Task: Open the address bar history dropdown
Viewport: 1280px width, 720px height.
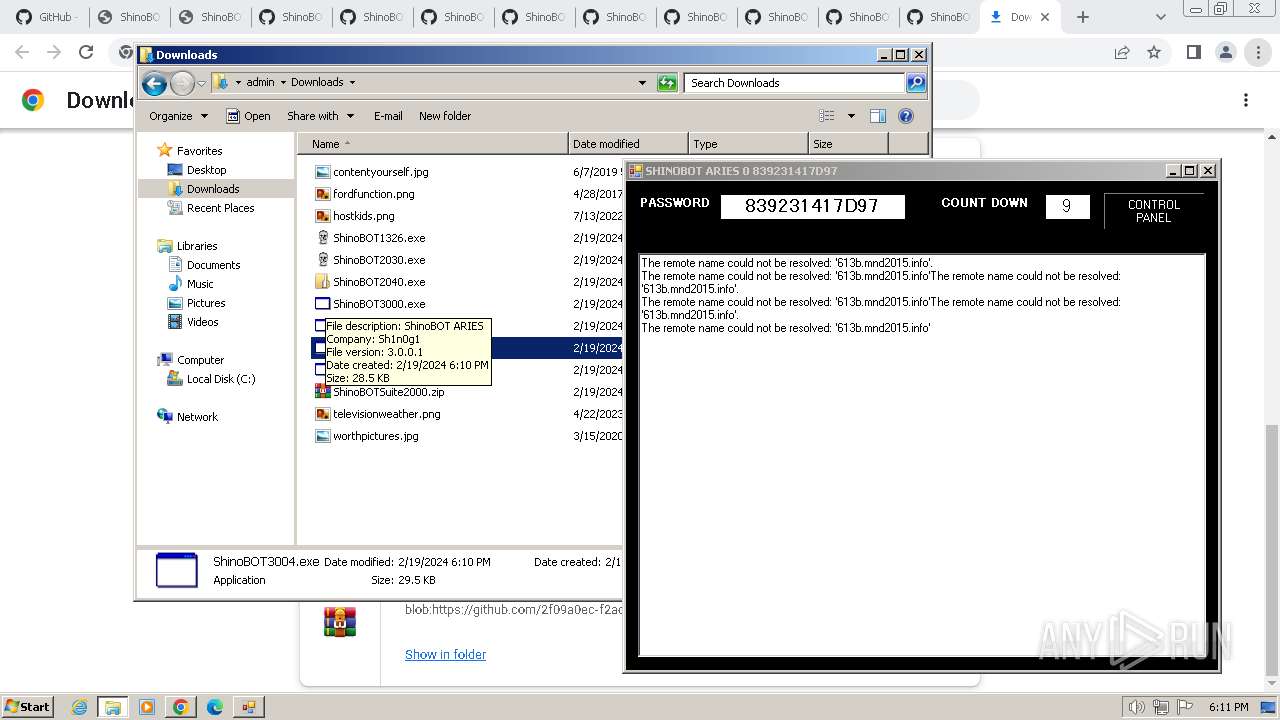Action: 642,83
